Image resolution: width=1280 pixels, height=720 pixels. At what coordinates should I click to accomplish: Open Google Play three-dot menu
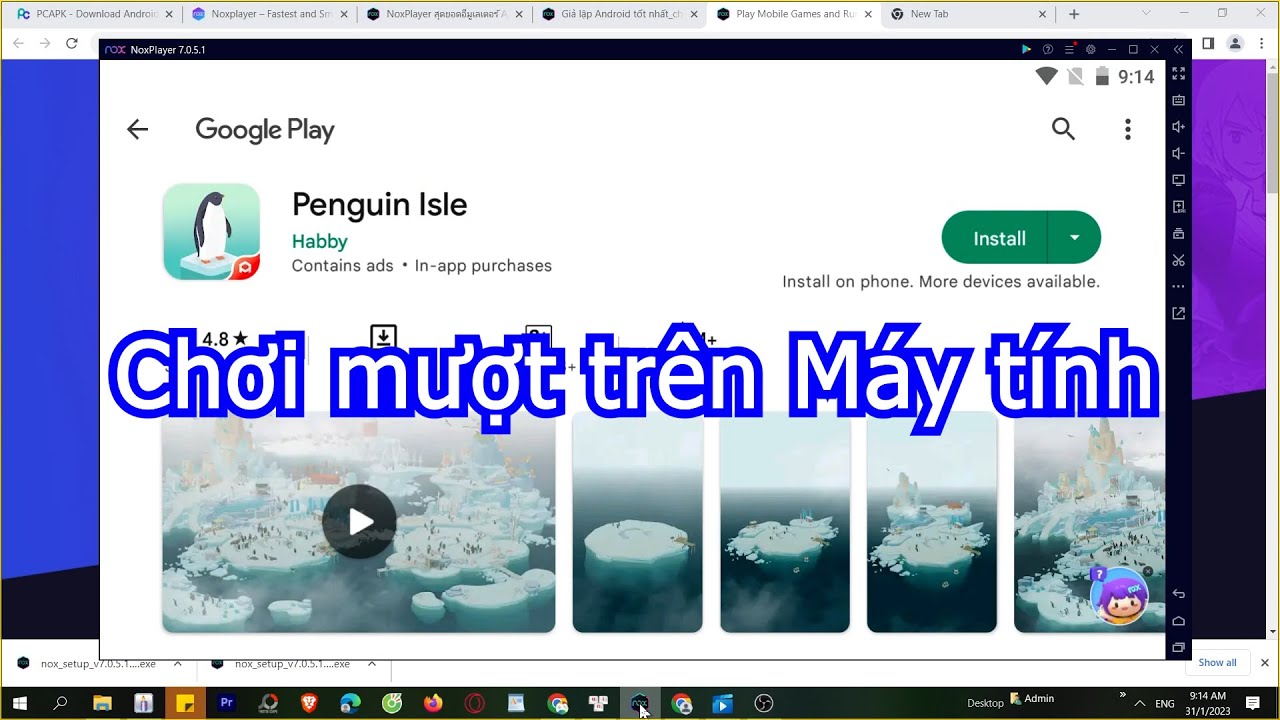pos(1127,129)
